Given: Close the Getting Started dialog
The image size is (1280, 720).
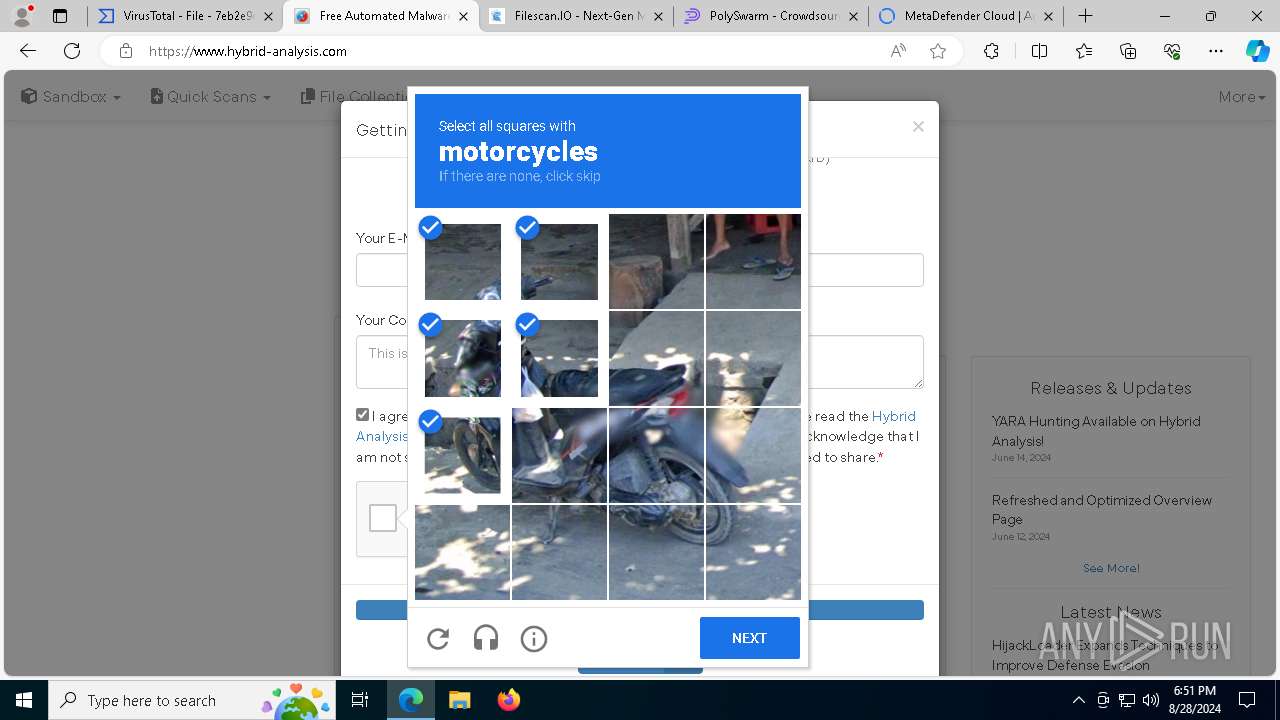Looking at the screenshot, I should click(x=918, y=127).
